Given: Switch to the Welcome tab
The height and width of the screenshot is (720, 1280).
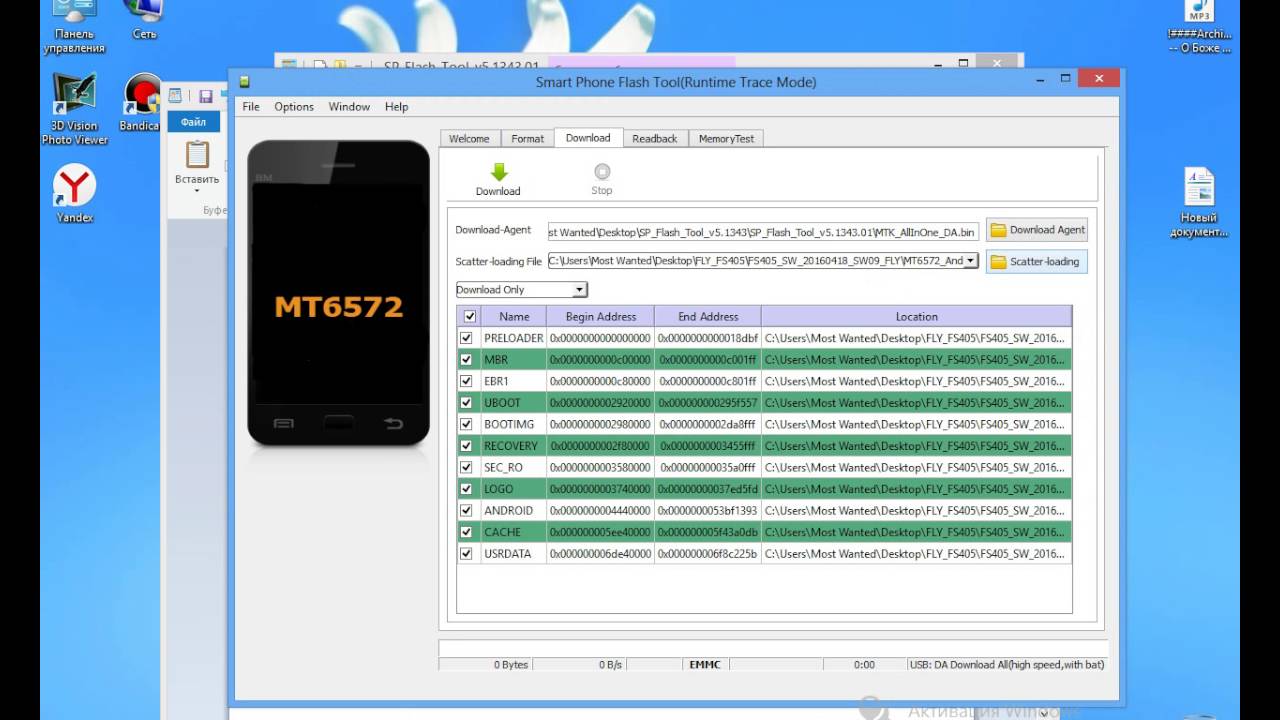Looking at the screenshot, I should click(x=469, y=139).
